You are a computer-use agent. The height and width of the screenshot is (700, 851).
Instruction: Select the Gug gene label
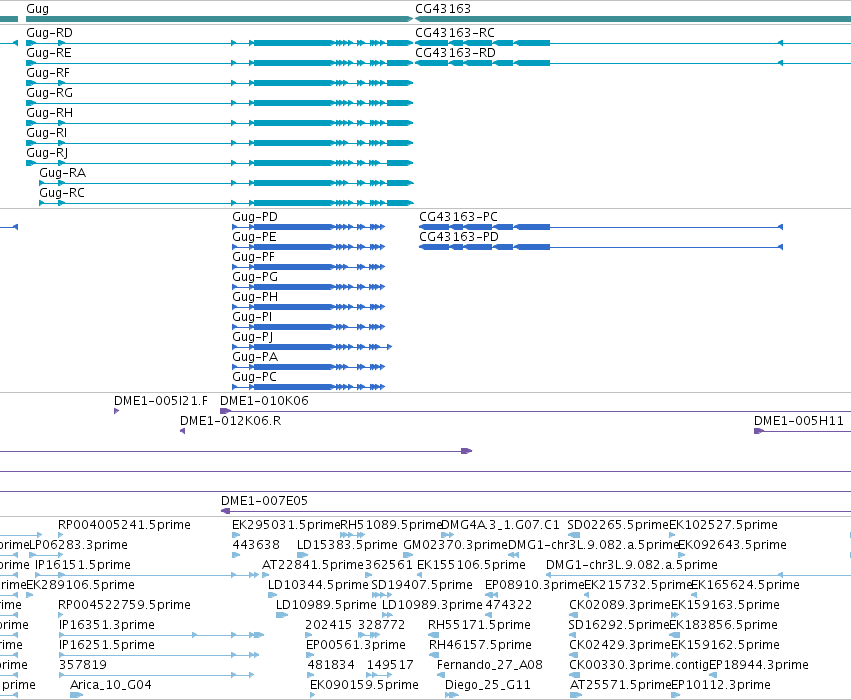37,9
